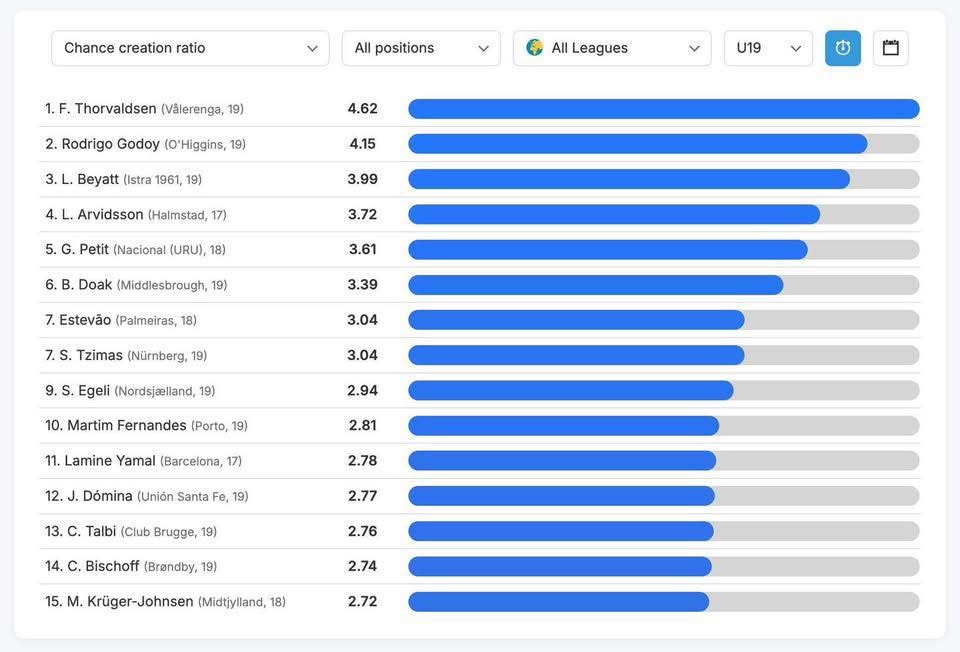Select Lamine Yamal from the list
The height and width of the screenshot is (652, 960).
[110, 461]
